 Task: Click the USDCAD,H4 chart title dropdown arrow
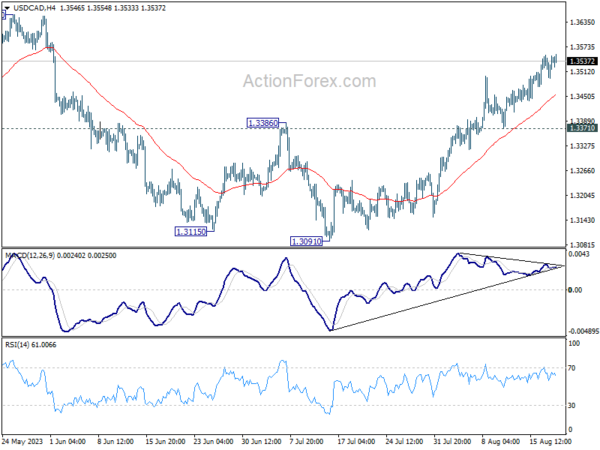coord(7,8)
